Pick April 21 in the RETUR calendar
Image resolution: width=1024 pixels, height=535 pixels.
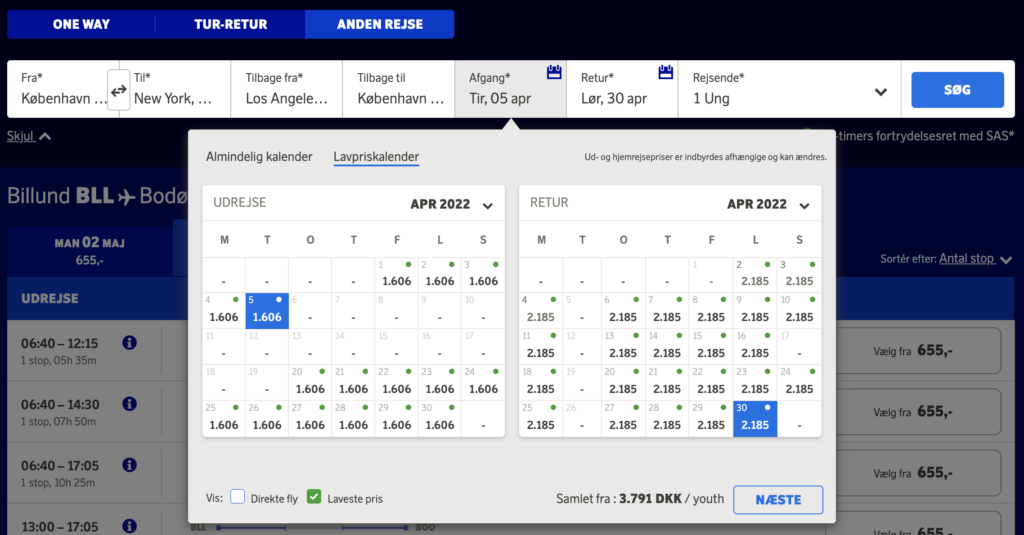667,382
